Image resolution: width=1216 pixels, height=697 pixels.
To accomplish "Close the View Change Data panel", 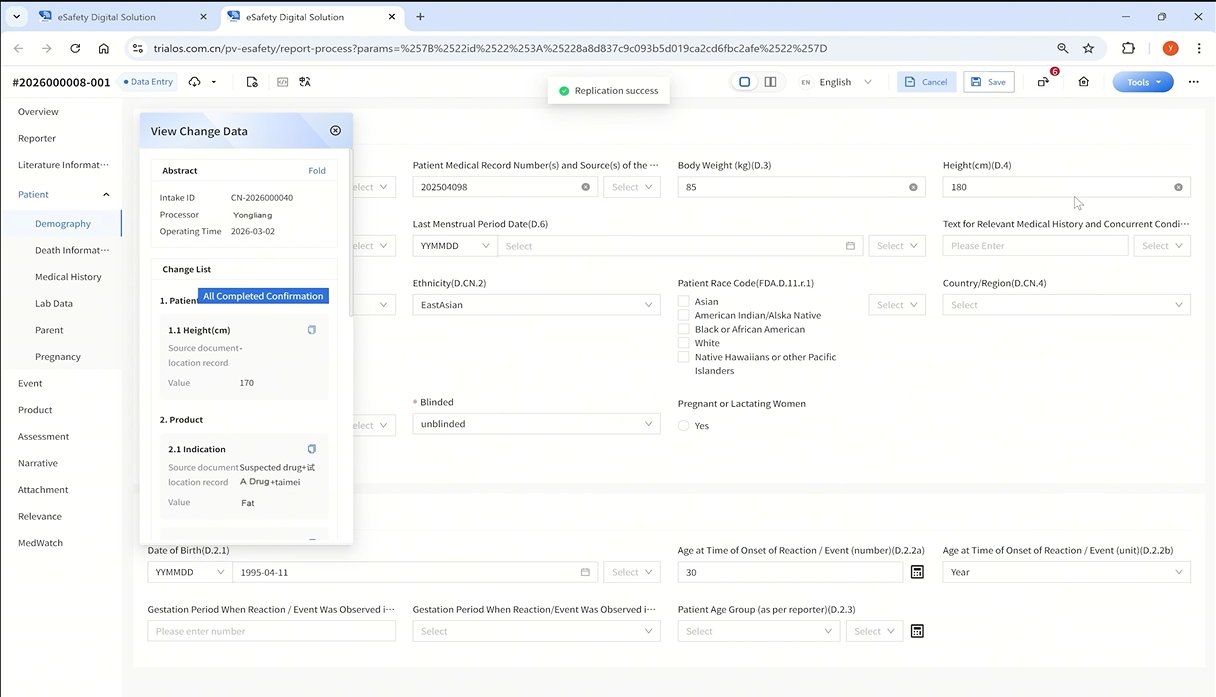I will (335, 131).
